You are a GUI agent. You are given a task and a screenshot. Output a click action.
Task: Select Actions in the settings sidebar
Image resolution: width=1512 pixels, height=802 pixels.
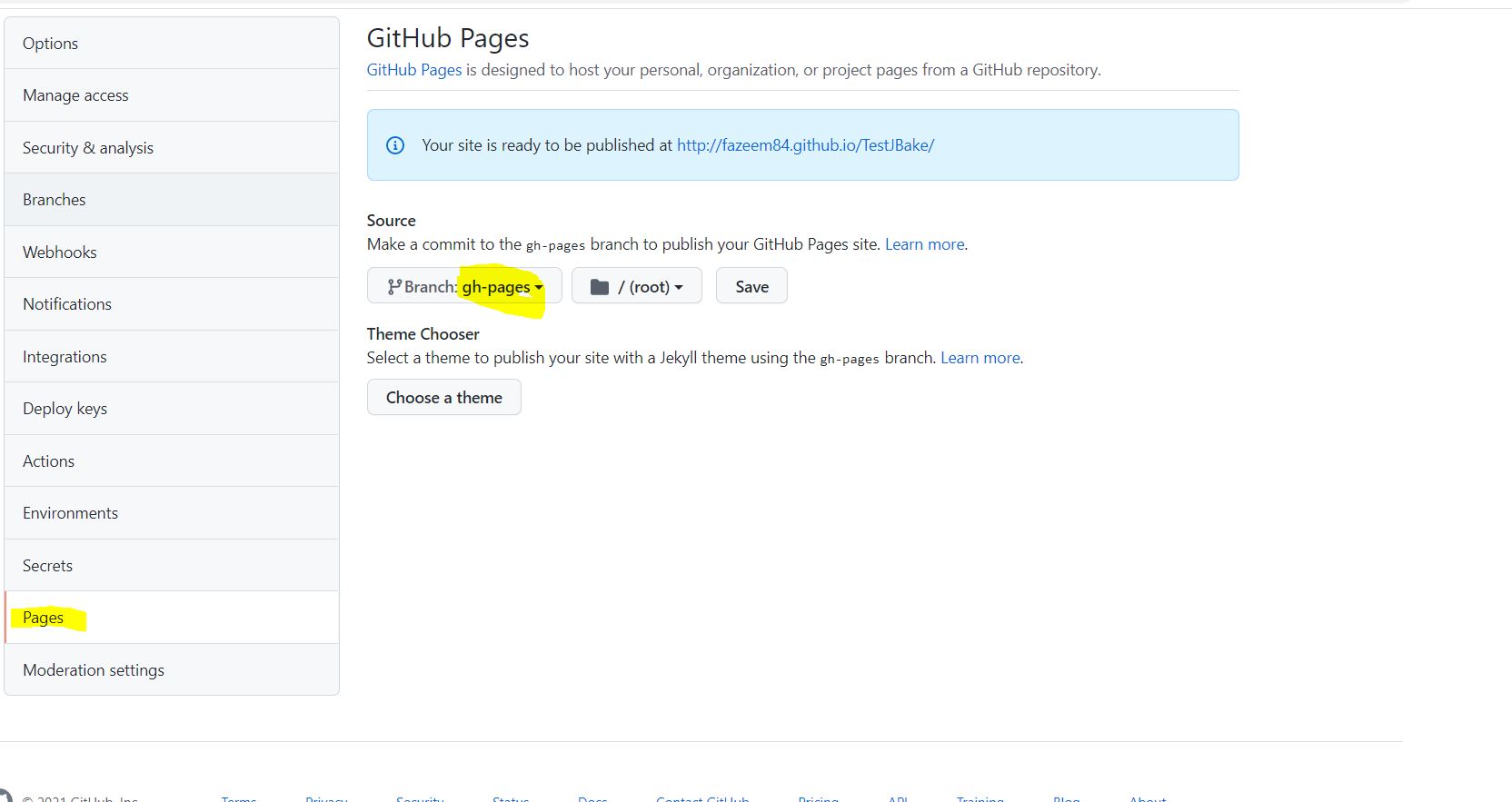point(172,460)
